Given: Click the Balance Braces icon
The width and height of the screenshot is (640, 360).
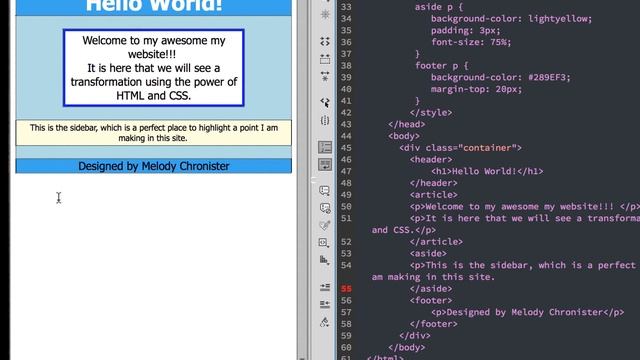Looking at the screenshot, I should pos(325,120).
